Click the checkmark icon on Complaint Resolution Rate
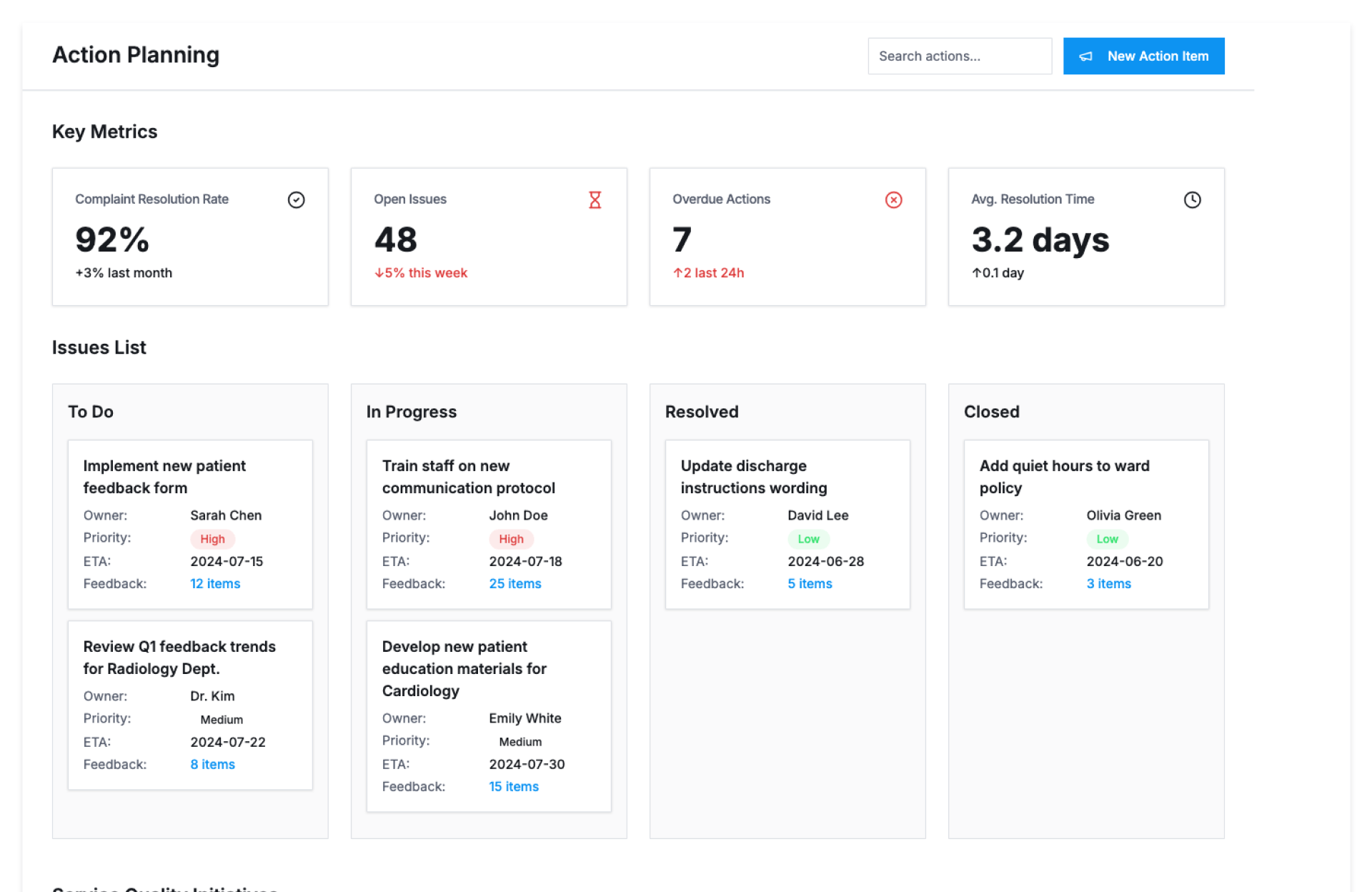1372x892 pixels. coord(296,200)
